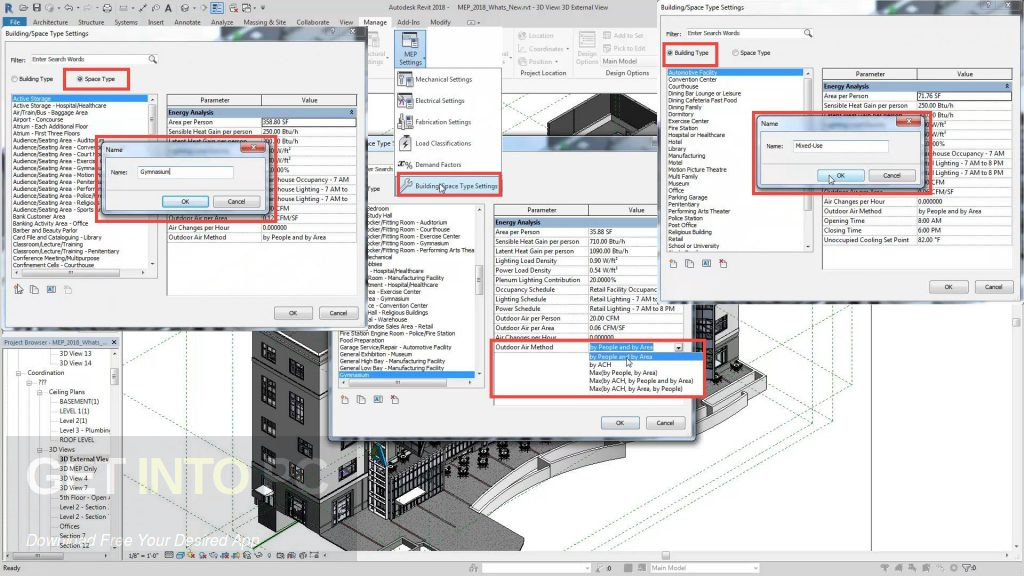Screen dimensions: 1024x576
Task: Click OK in middle Building/Space dialog
Action: (620, 423)
